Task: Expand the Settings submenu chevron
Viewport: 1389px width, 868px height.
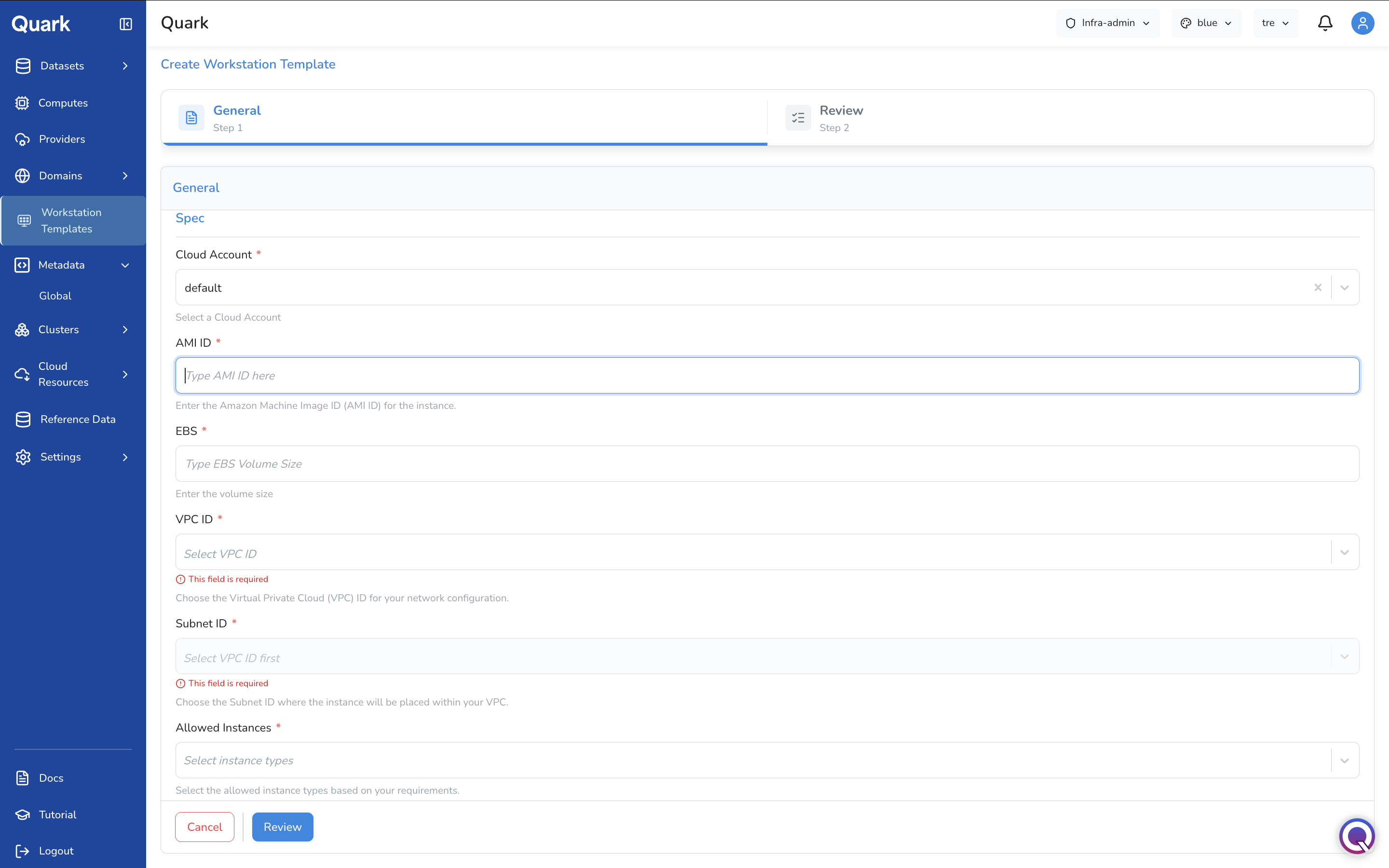Action: [125, 457]
